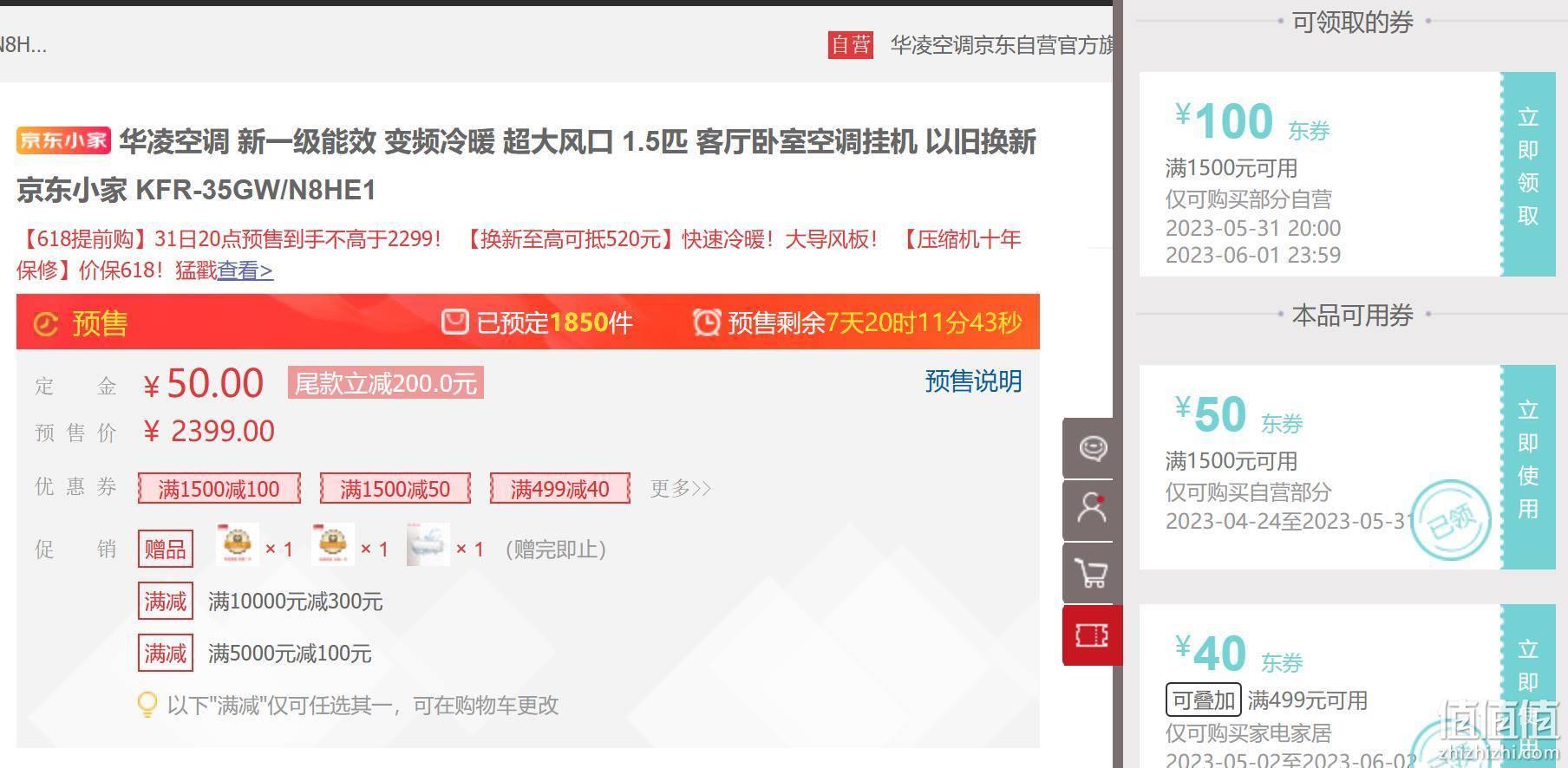Open the customer service chat icon
The width and height of the screenshot is (1568, 768).
(1092, 447)
